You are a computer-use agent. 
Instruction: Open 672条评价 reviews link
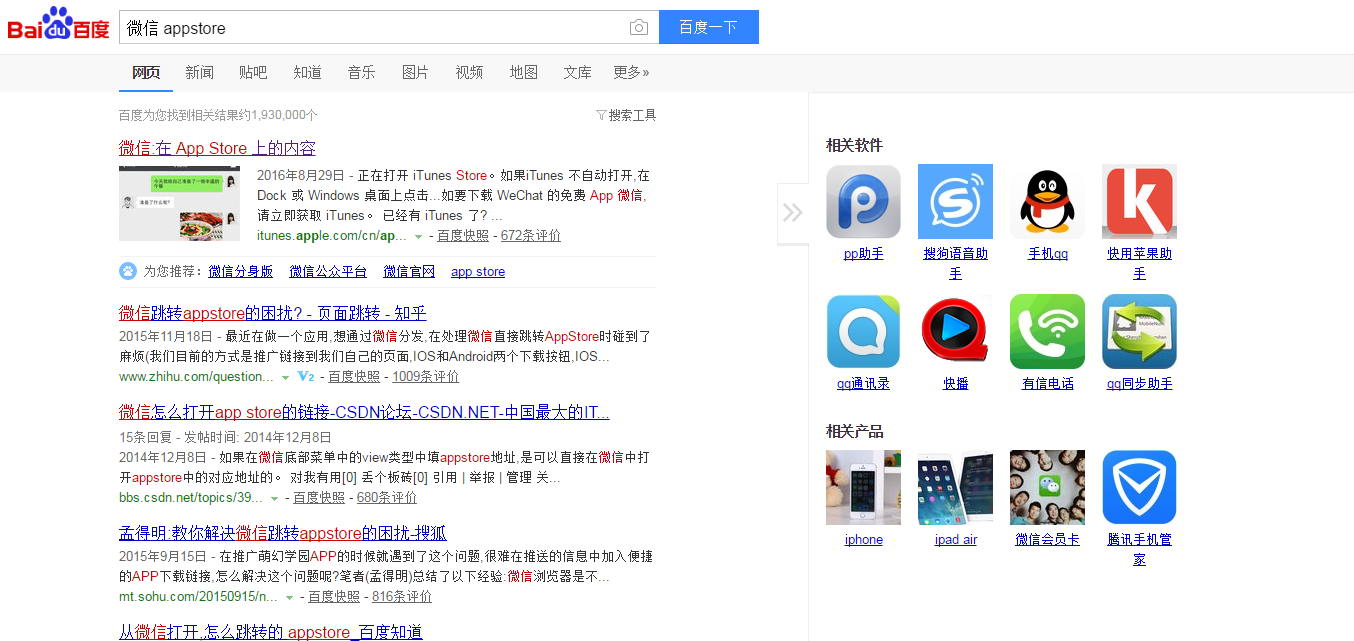[531, 236]
